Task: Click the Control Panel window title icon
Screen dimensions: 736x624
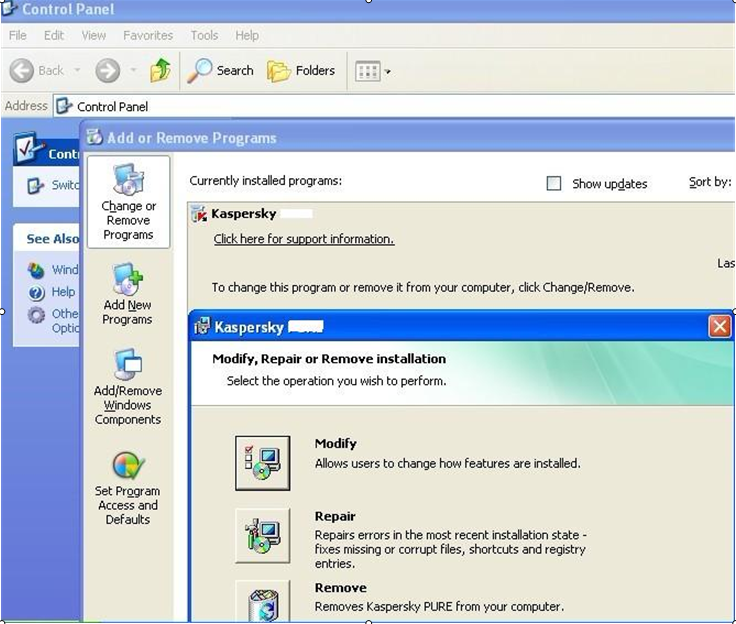Action: click(x=8, y=8)
